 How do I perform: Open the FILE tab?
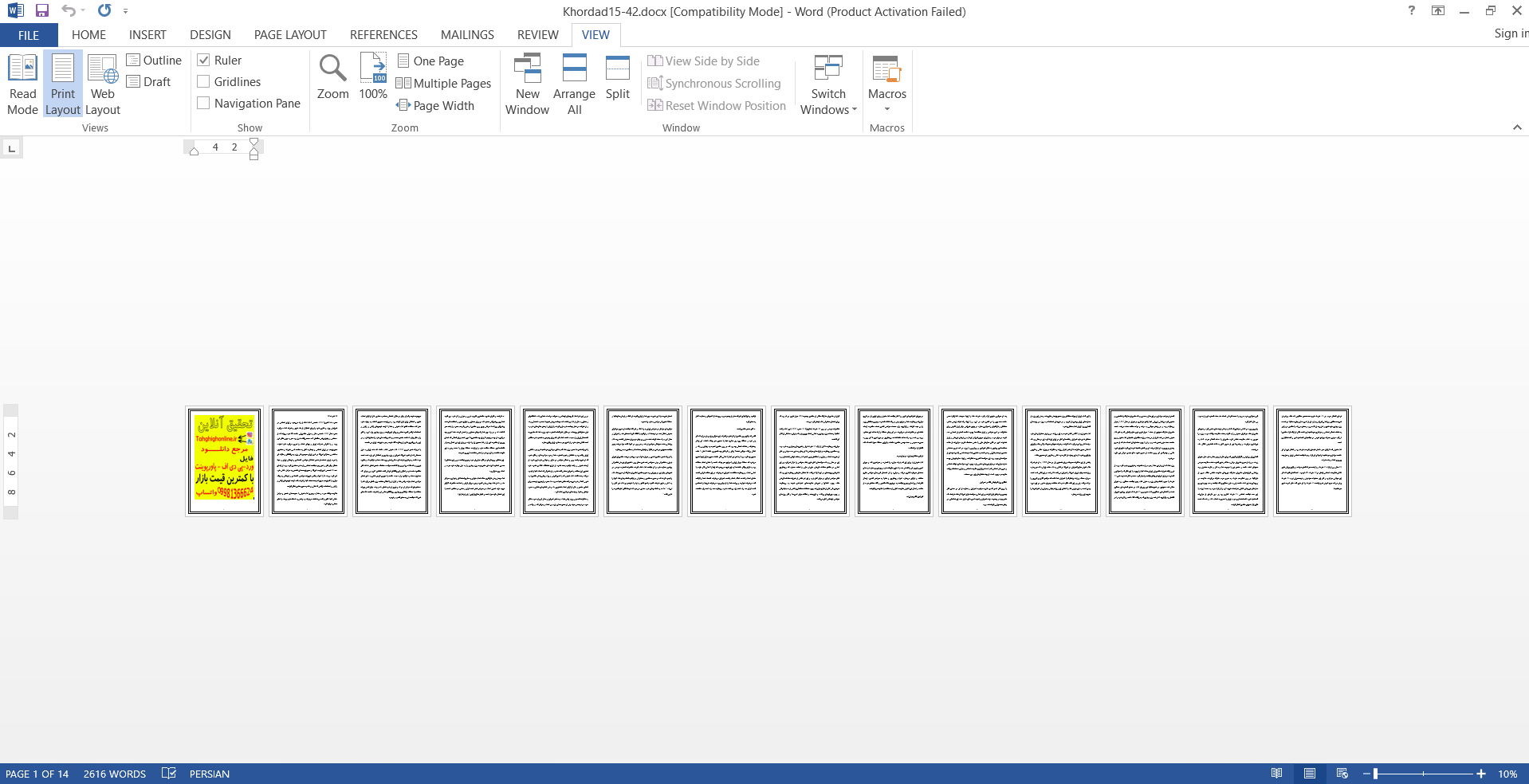(x=29, y=35)
